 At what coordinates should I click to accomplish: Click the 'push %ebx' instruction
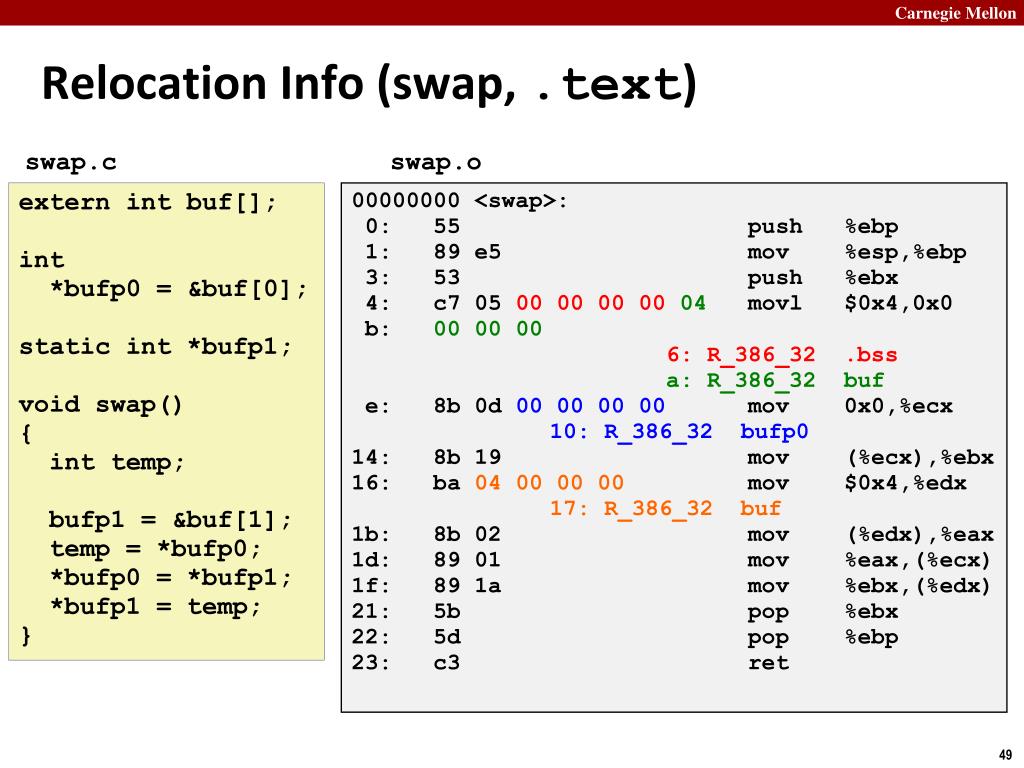coord(823,278)
